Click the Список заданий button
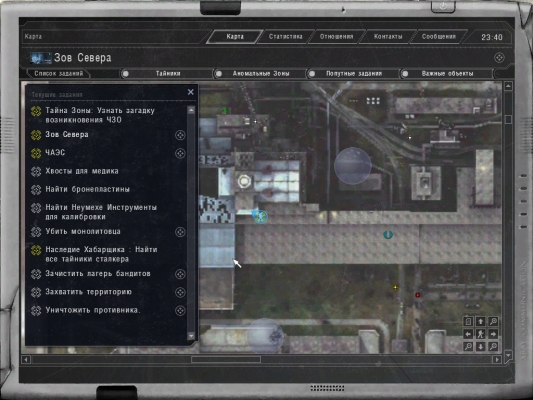This screenshot has width=533, height=400. pyautogui.click(x=58, y=73)
